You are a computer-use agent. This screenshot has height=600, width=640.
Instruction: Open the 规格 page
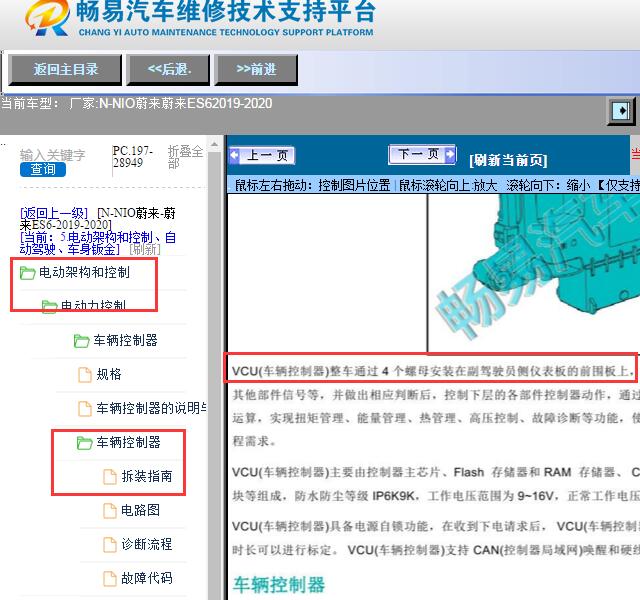109,374
